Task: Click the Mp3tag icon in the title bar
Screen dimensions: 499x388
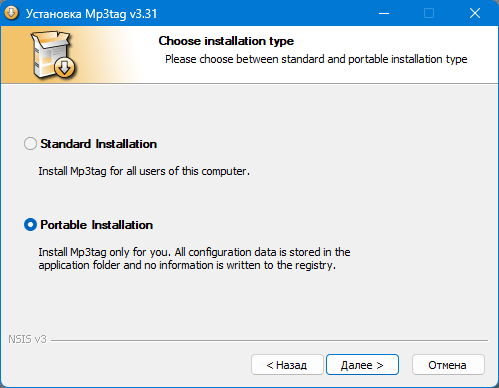Action: (12, 13)
